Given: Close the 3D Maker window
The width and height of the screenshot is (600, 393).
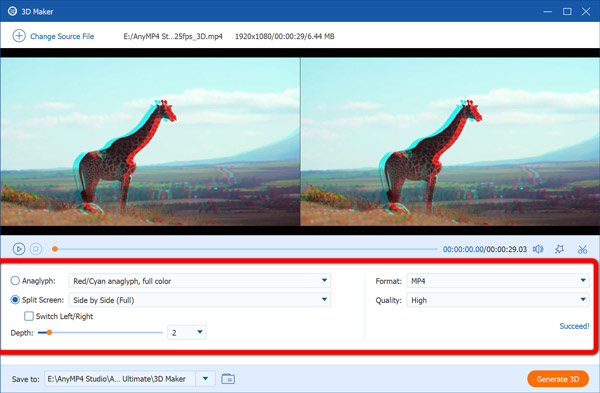Looking at the screenshot, I should click(x=586, y=11).
